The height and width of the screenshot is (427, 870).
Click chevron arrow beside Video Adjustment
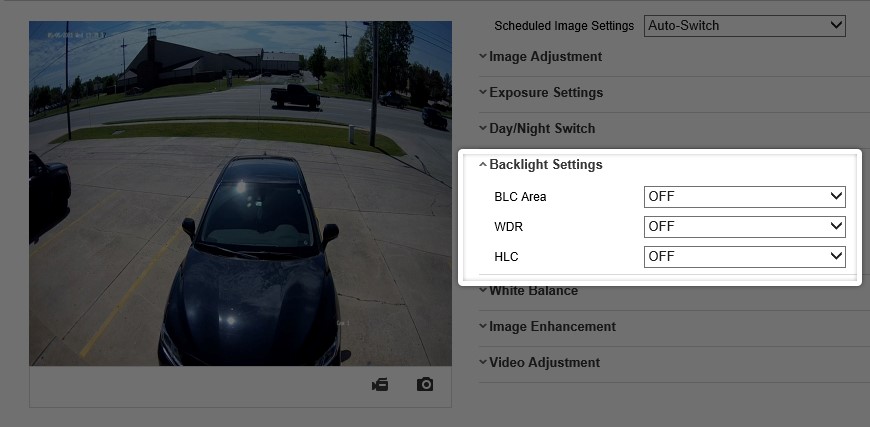point(483,363)
